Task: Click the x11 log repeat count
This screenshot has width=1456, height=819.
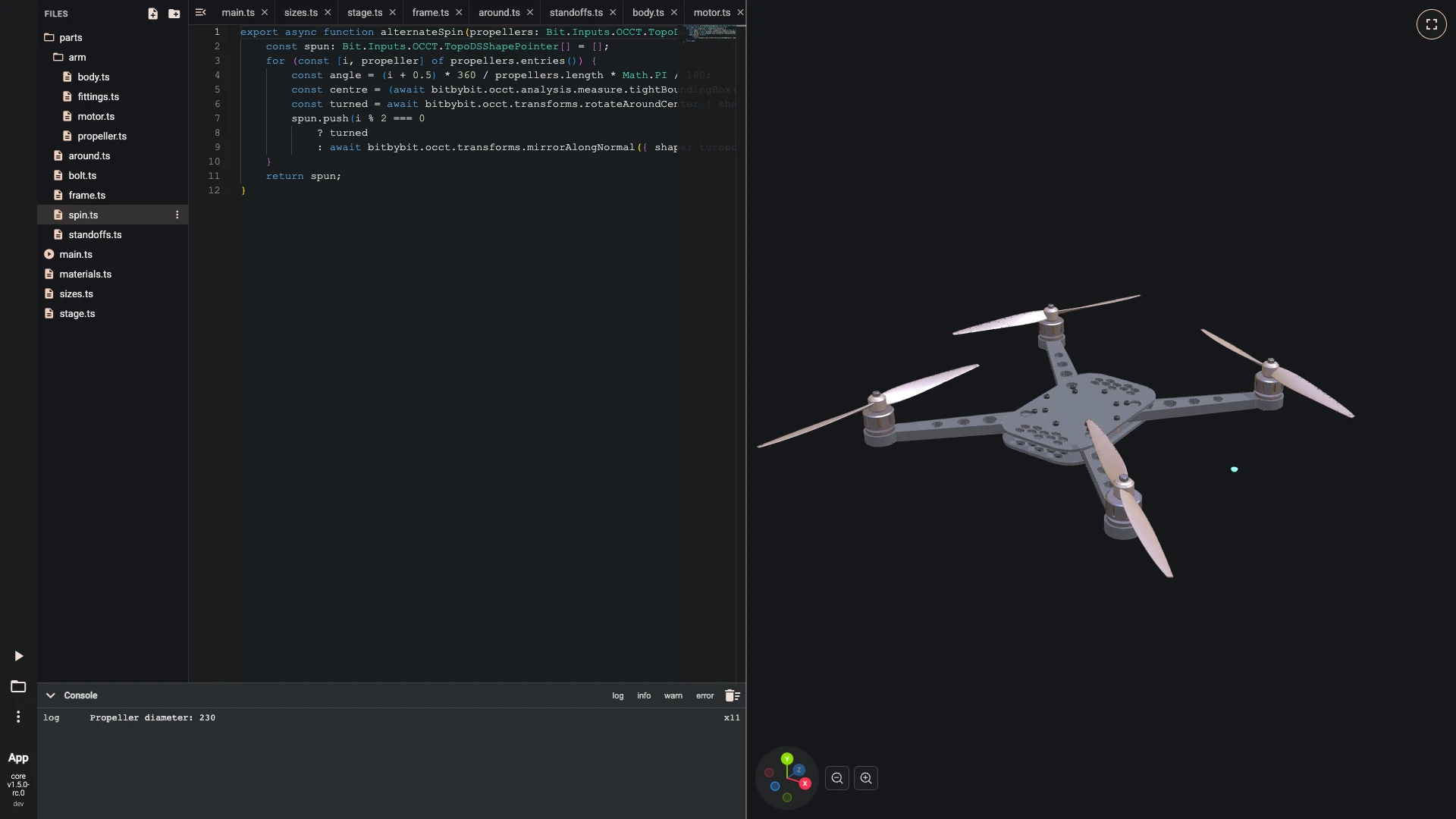Action: (x=732, y=717)
